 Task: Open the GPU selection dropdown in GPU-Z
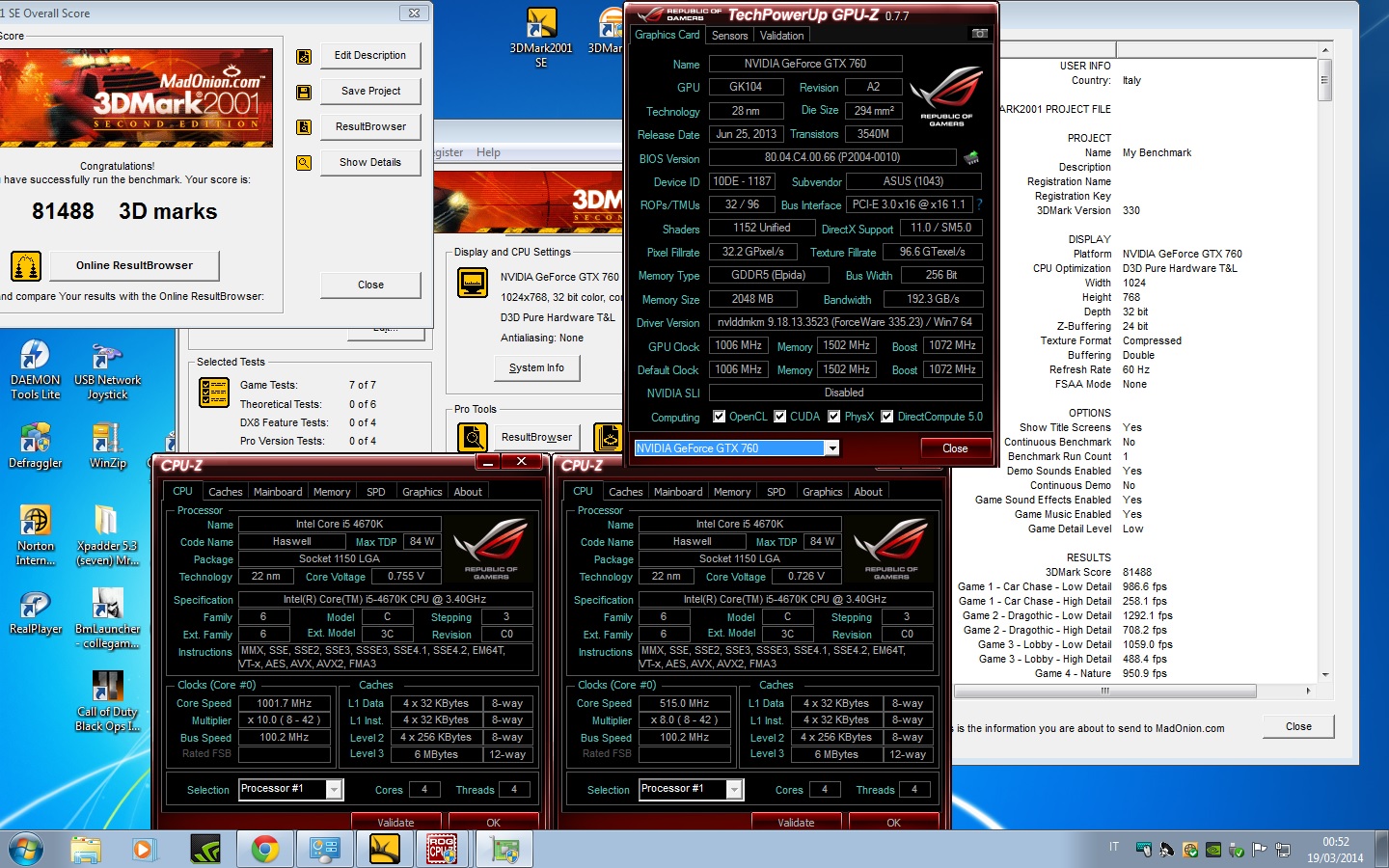pos(831,448)
